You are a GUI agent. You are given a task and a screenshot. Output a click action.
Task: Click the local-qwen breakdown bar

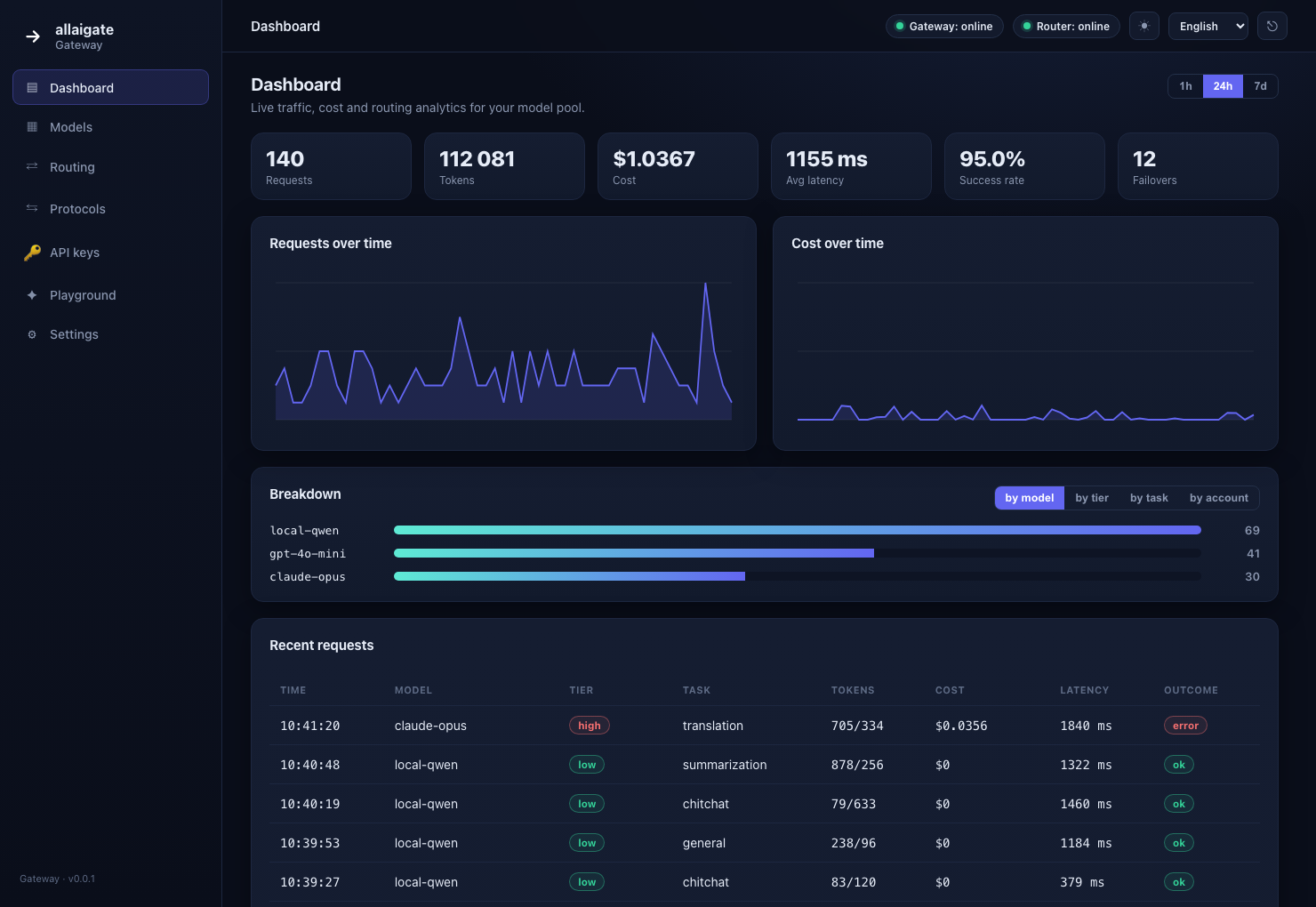[798, 530]
